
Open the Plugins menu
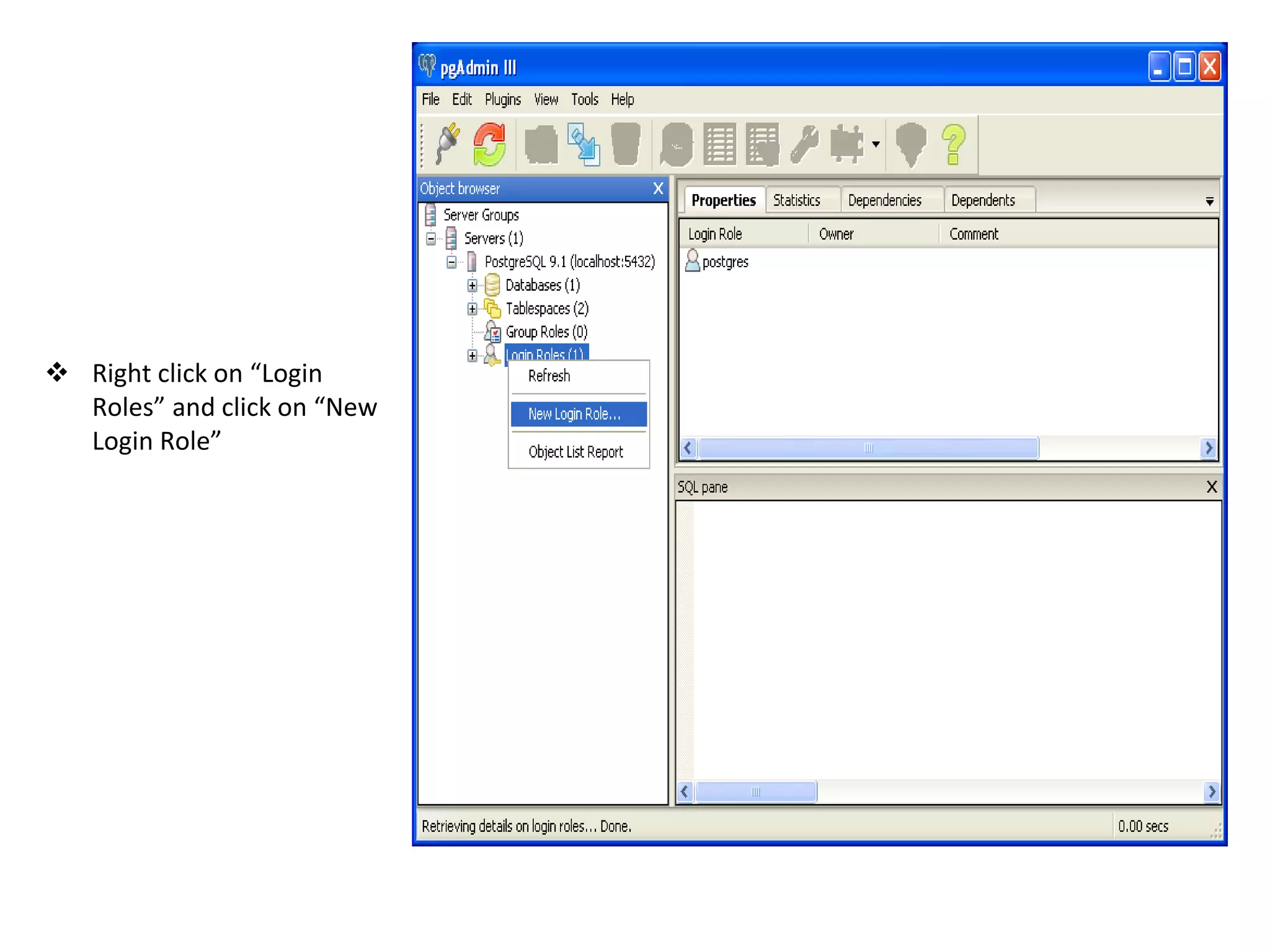click(x=503, y=100)
